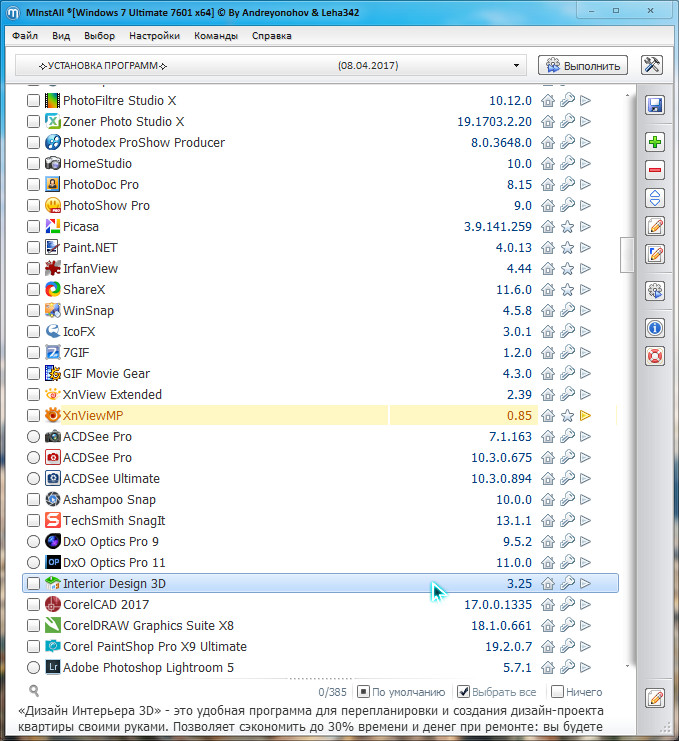Check the PhotoFiltre Studio X checkbox
Image resolution: width=679 pixels, height=741 pixels.
tap(33, 101)
